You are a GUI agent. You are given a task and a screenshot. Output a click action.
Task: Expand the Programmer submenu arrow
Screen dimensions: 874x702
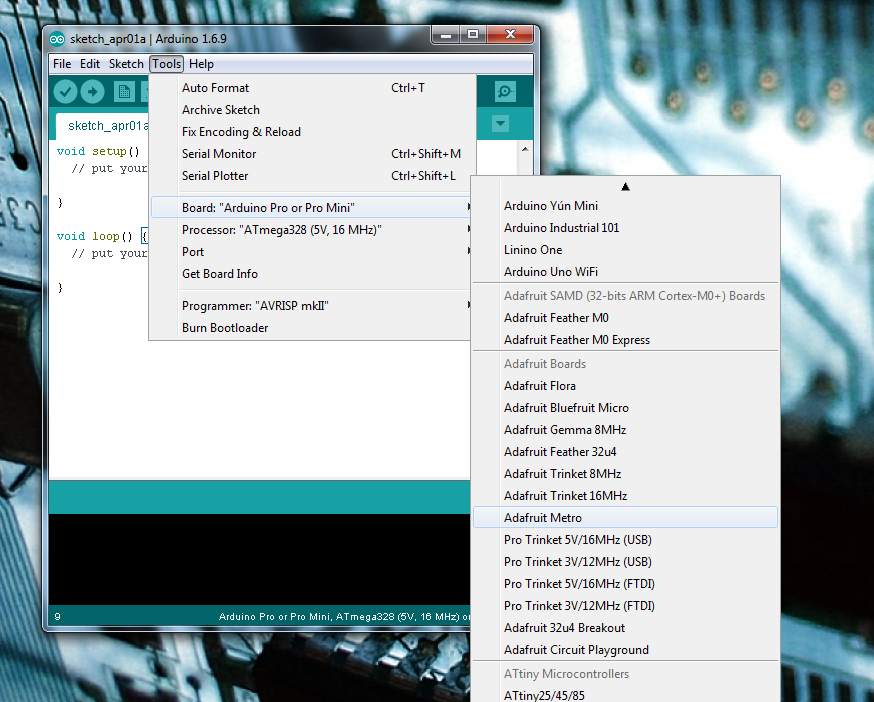click(468, 306)
